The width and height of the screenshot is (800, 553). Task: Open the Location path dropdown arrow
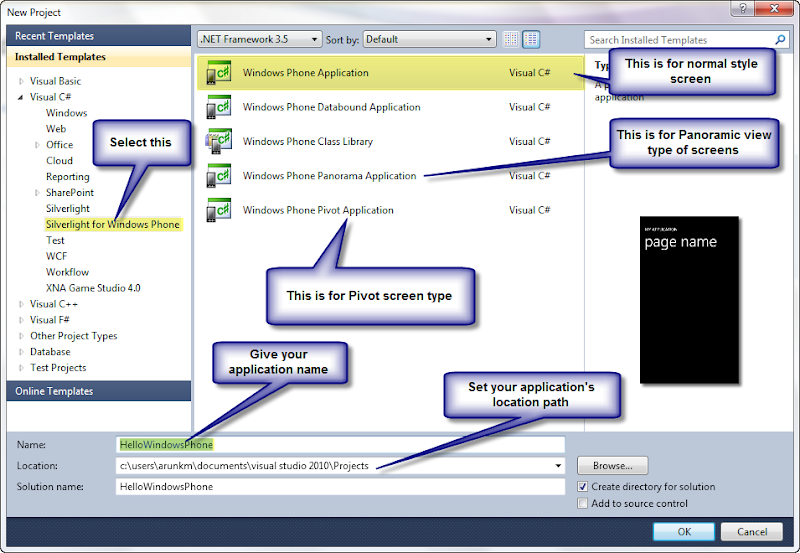tap(558, 466)
